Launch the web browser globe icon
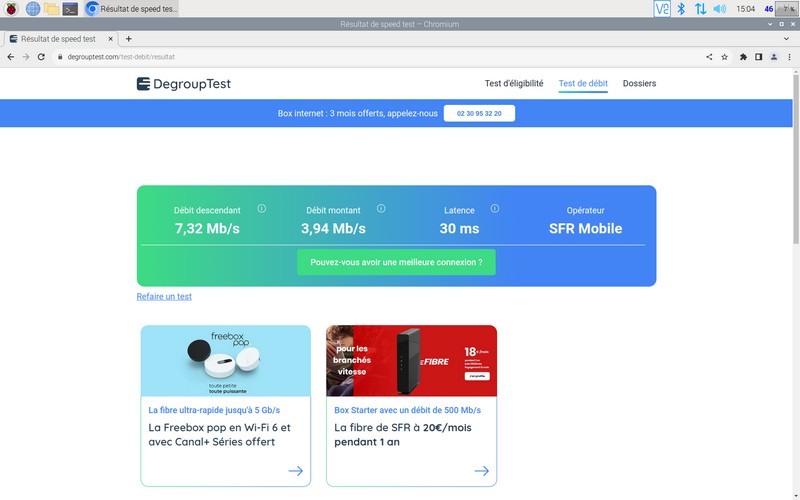The height and width of the screenshot is (500, 800). (x=33, y=9)
